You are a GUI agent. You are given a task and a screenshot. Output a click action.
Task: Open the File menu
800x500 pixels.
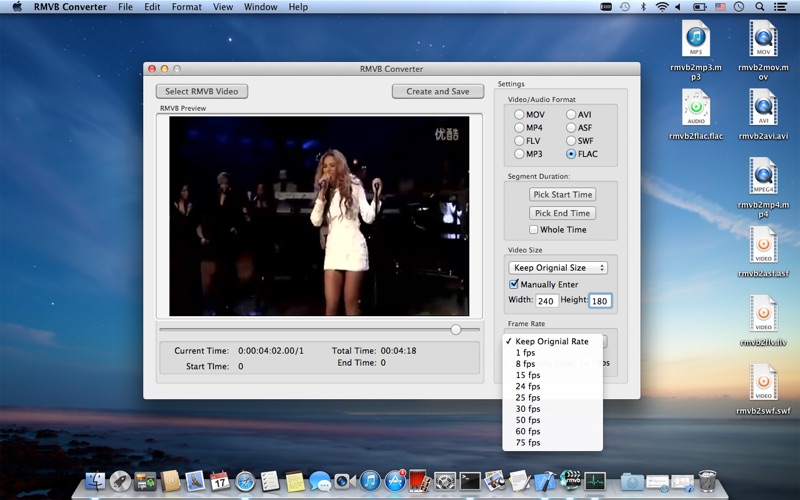125,7
